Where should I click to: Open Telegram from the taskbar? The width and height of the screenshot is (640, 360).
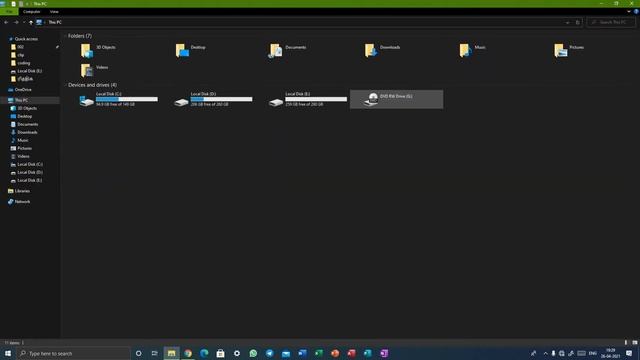pyautogui.click(x=269, y=353)
